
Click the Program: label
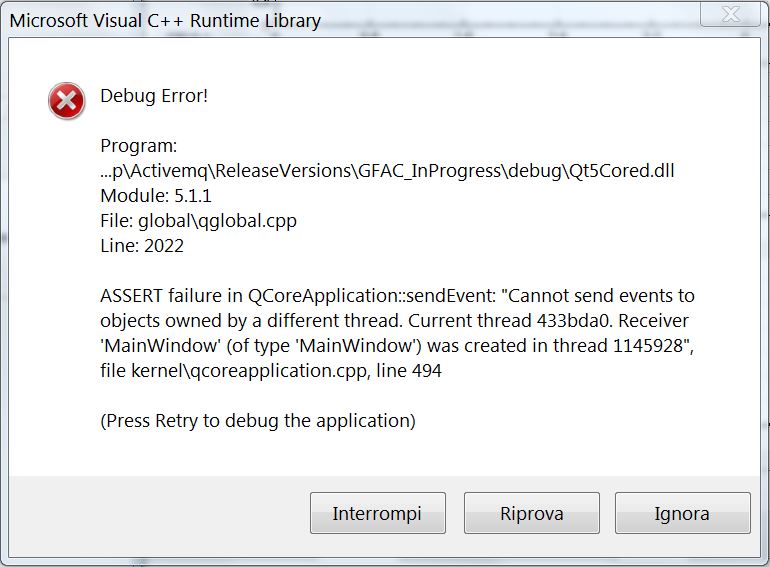tap(138, 146)
